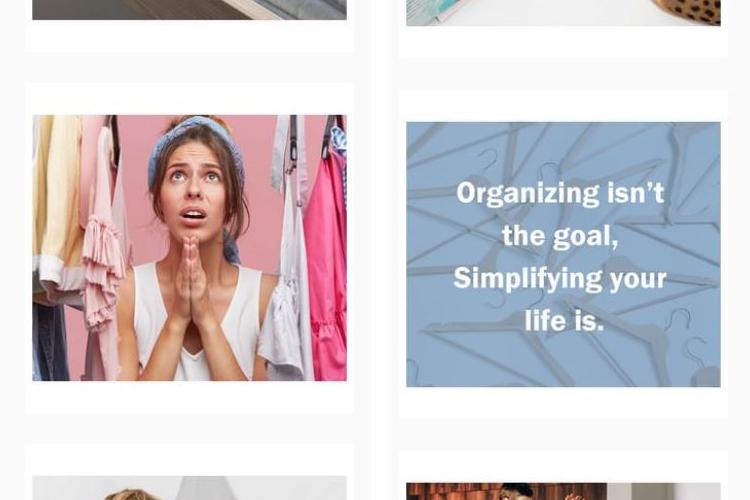Select the white caption area below quote card
This screenshot has width=750, height=500.
[x=563, y=402]
